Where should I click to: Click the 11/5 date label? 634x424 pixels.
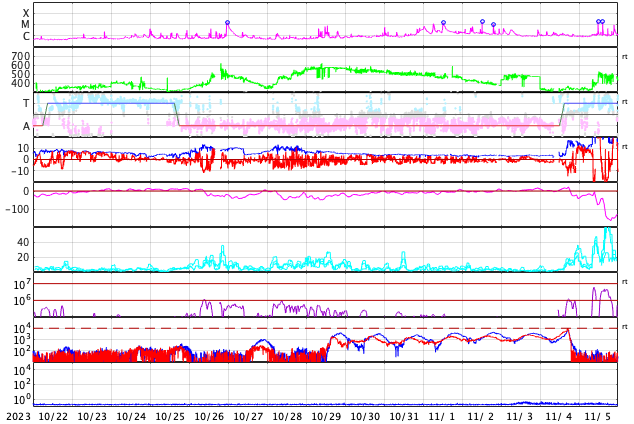[x=598, y=417]
